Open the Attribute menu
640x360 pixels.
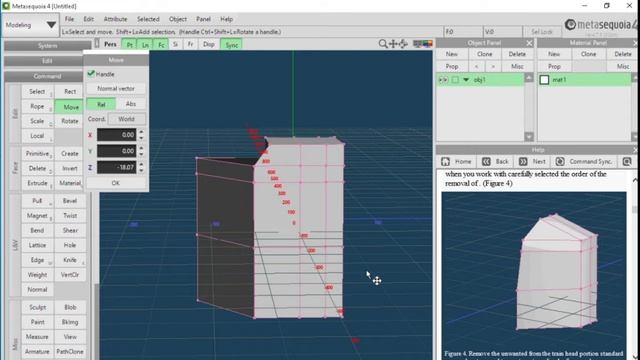(x=116, y=19)
